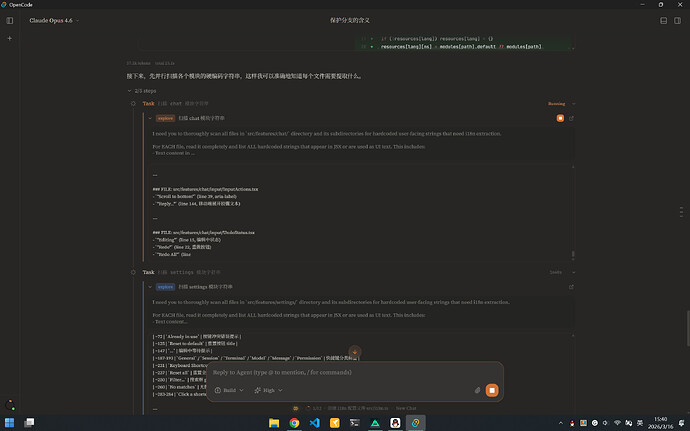Click the Task header for settings scanning
The width and height of the screenshot is (690, 431).
(x=182, y=272)
